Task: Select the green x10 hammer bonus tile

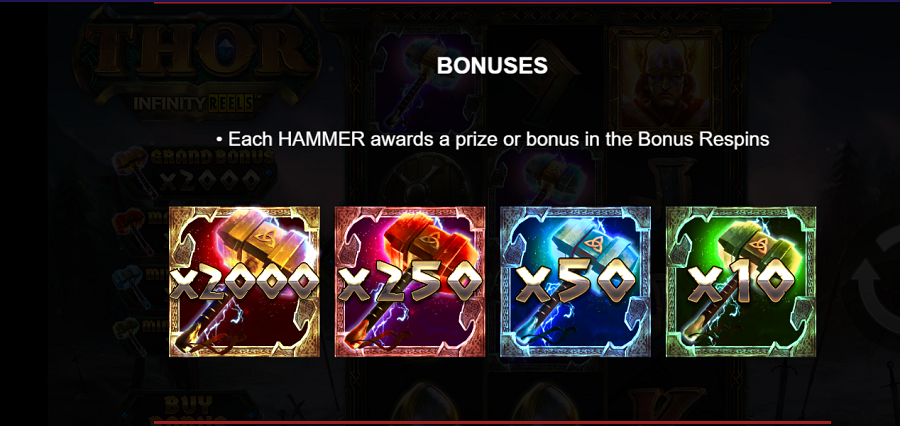Action: coord(741,282)
